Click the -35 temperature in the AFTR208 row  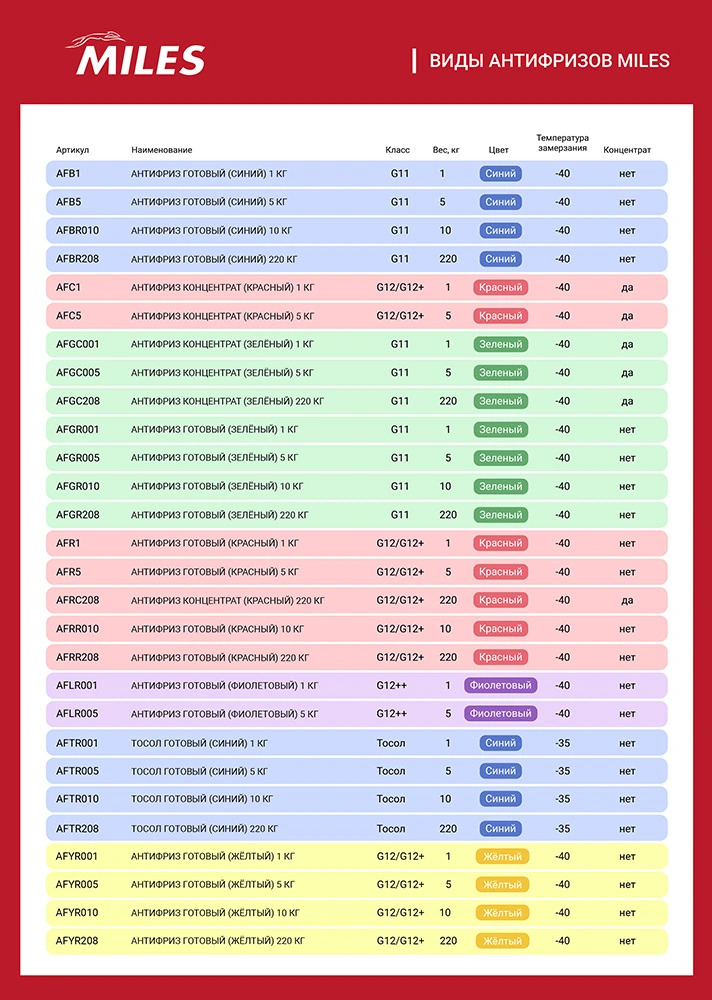[562, 828]
